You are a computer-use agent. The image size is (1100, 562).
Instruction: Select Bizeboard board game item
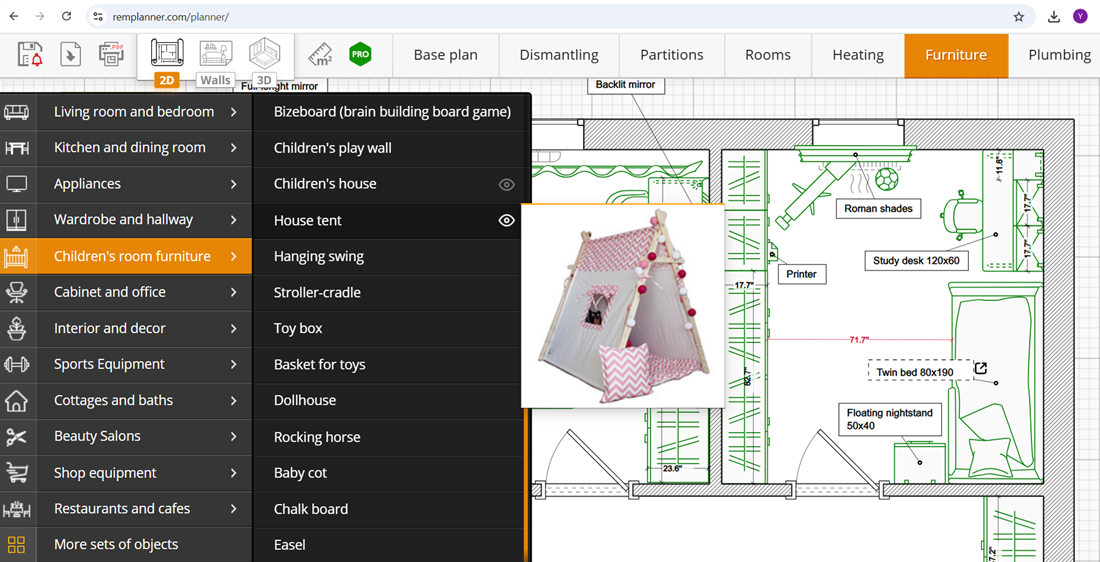[x=391, y=112]
